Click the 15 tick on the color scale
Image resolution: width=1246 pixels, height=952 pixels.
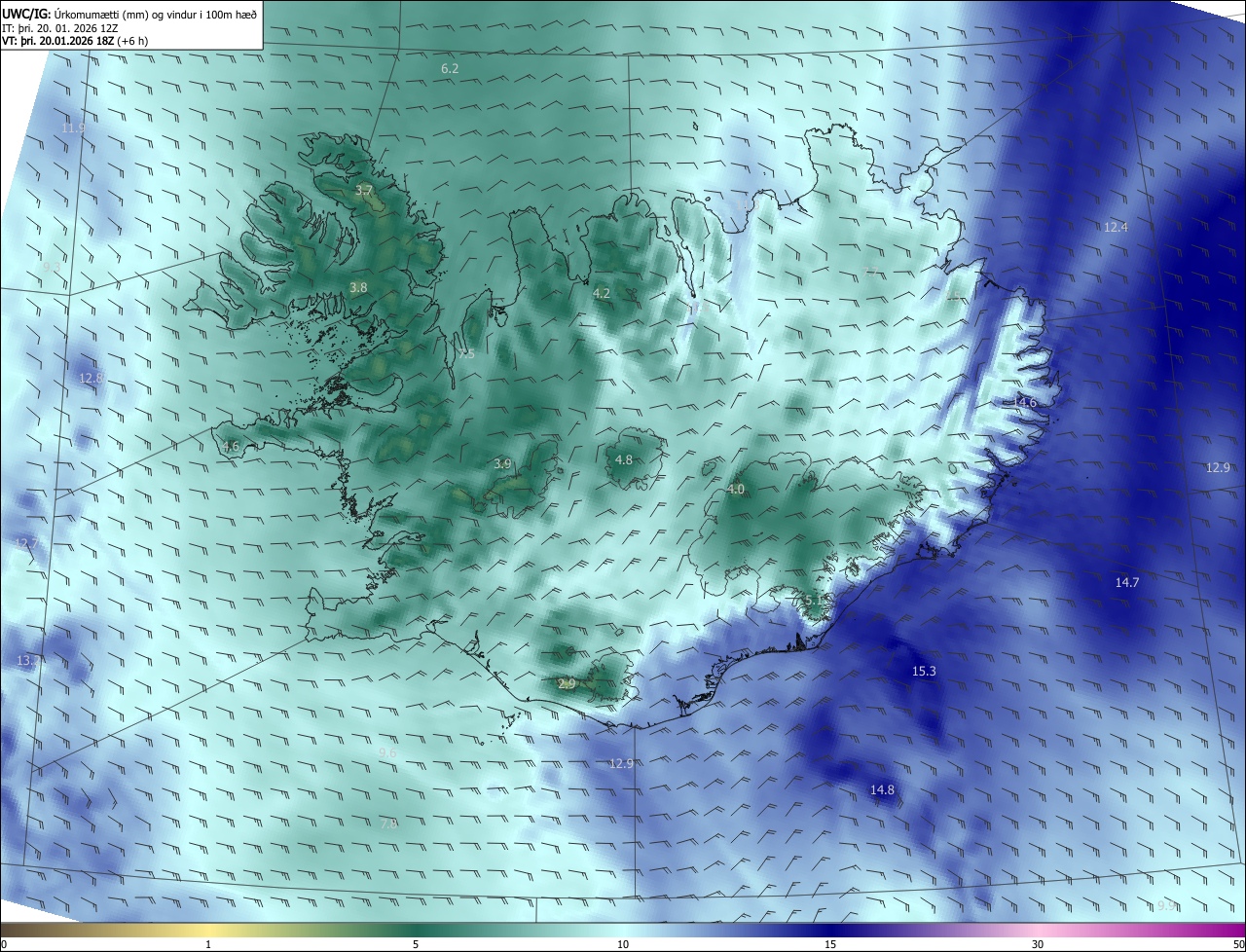[830, 944]
